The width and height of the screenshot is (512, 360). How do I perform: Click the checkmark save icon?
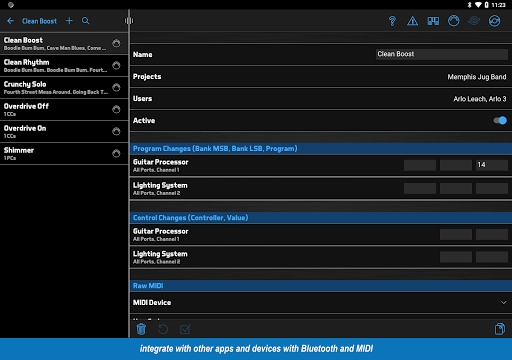click(185, 329)
